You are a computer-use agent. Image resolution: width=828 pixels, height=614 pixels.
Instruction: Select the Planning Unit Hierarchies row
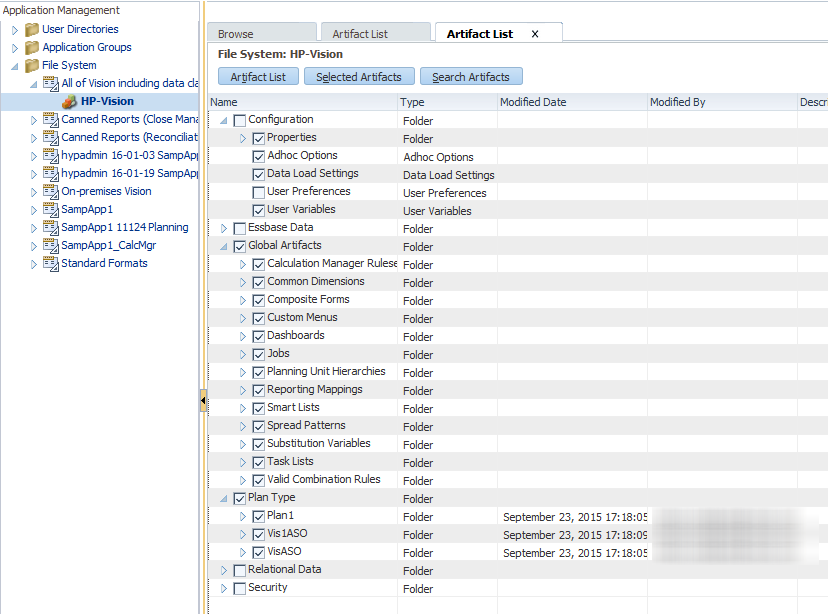pyautogui.click(x=518, y=372)
